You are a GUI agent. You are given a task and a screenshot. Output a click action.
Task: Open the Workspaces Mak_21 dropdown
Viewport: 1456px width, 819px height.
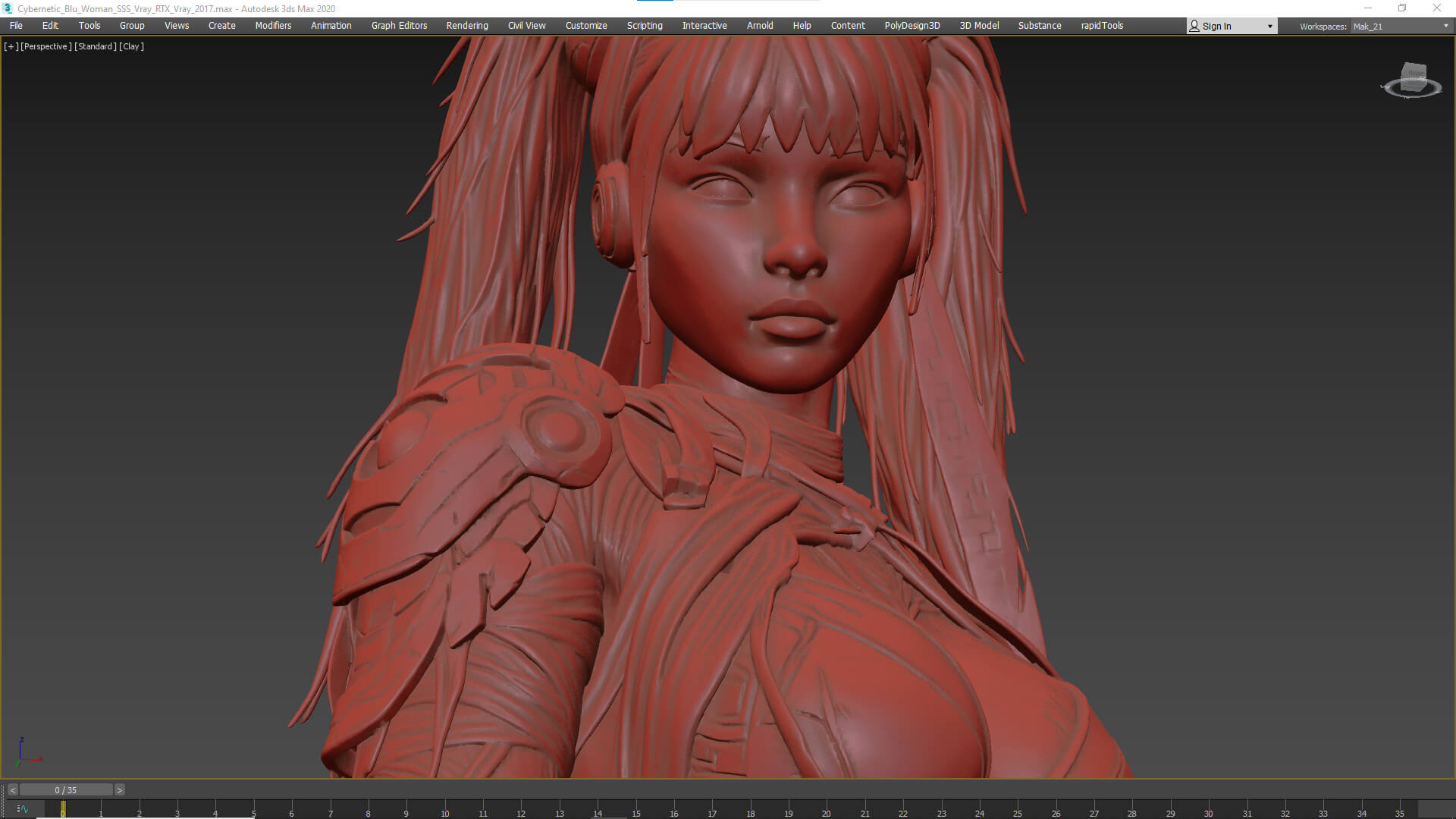[1401, 27]
